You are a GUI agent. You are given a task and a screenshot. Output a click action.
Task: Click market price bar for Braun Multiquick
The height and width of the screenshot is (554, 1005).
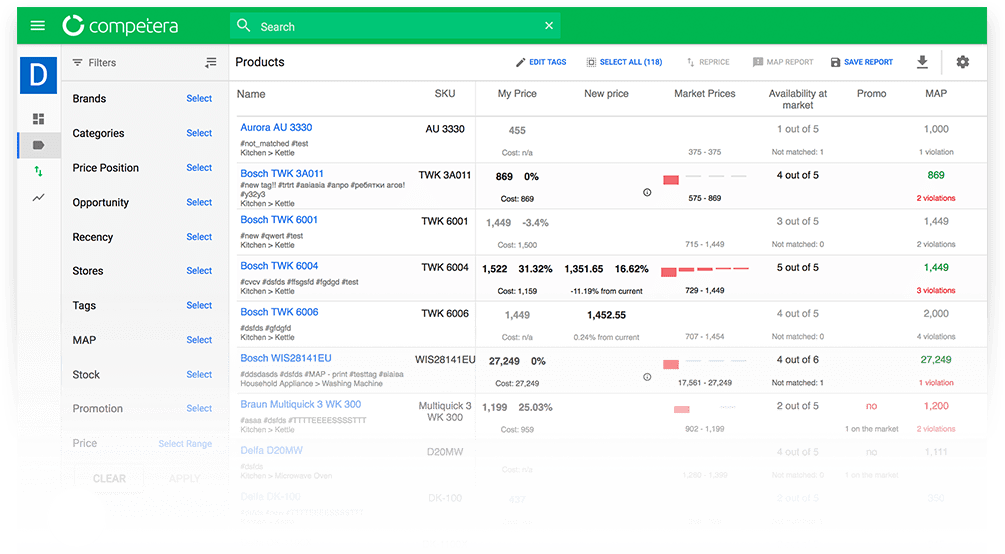682,409
